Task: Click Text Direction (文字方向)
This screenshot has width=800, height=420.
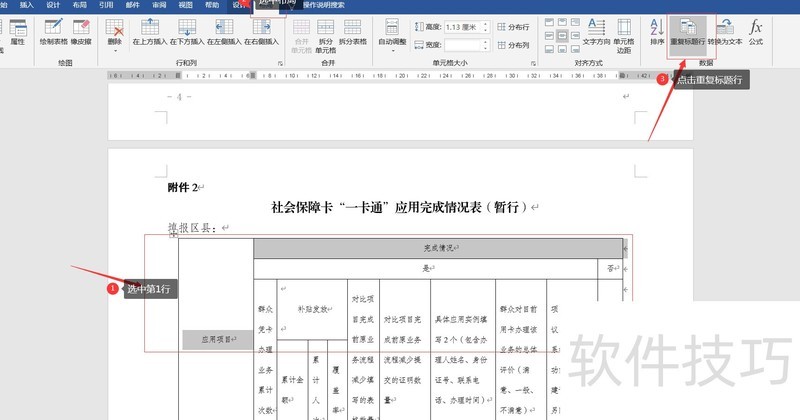Action: coord(596,32)
